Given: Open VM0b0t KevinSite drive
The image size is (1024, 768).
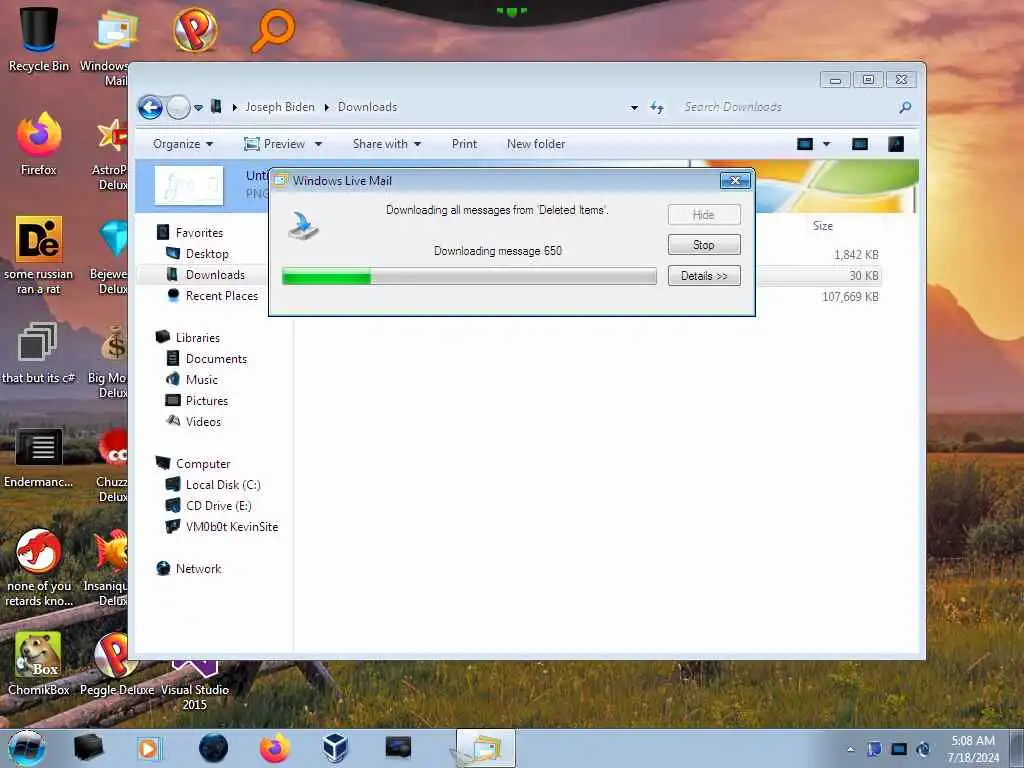Looking at the screenshot, I should (232, 526).
